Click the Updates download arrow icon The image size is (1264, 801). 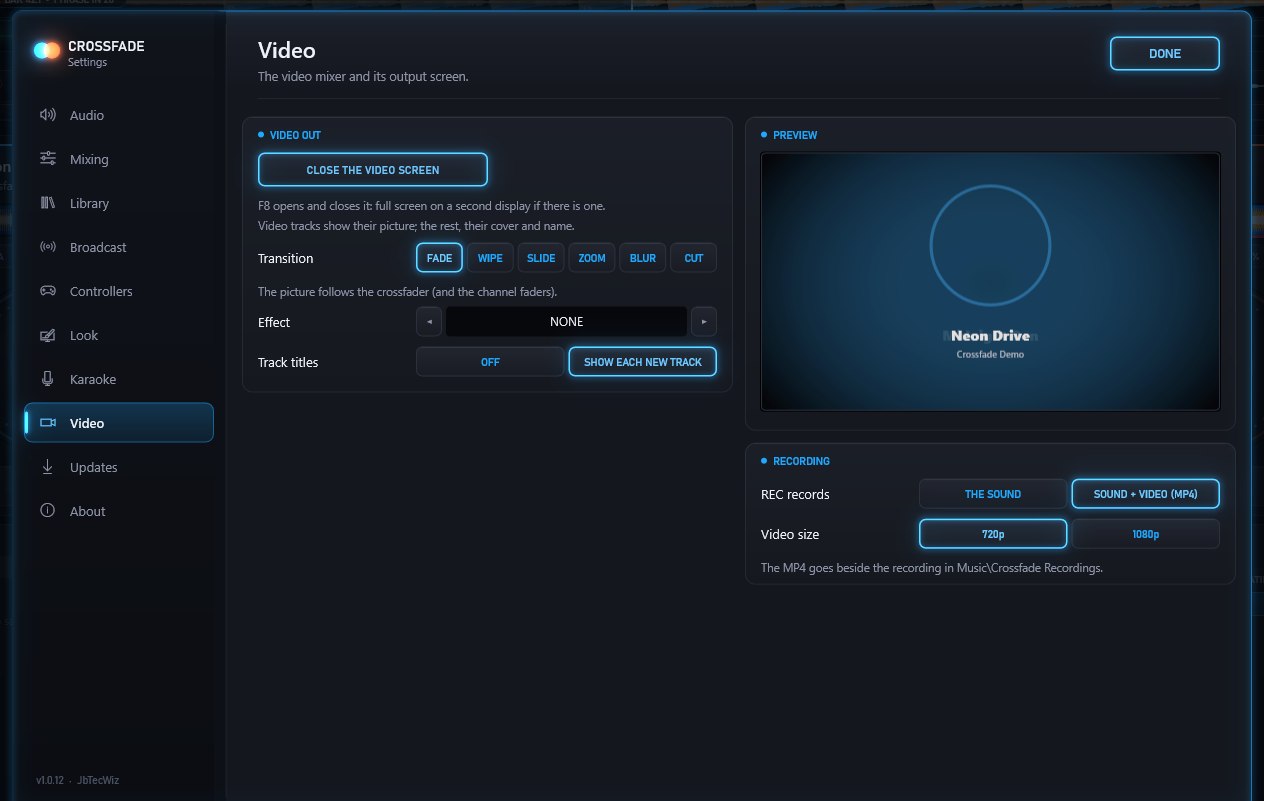47,467
